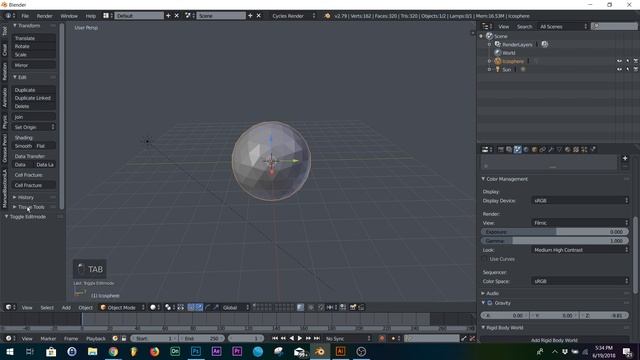This screenshot has width=640, height=360.
Task: Open the Render Layers properties tab icon
Action: (x=509, y=149)
